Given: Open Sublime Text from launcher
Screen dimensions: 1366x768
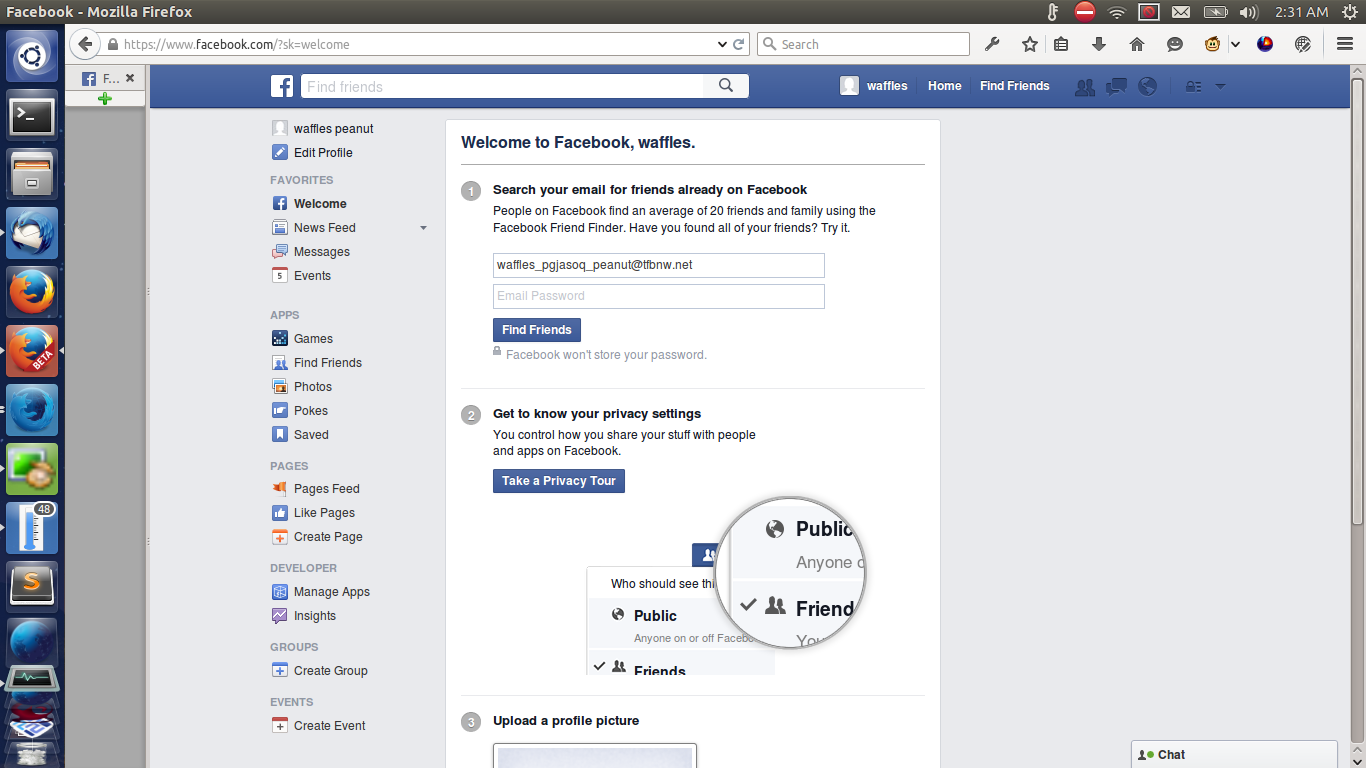Looking at the screenshot, I should click(x=33, y=585).
